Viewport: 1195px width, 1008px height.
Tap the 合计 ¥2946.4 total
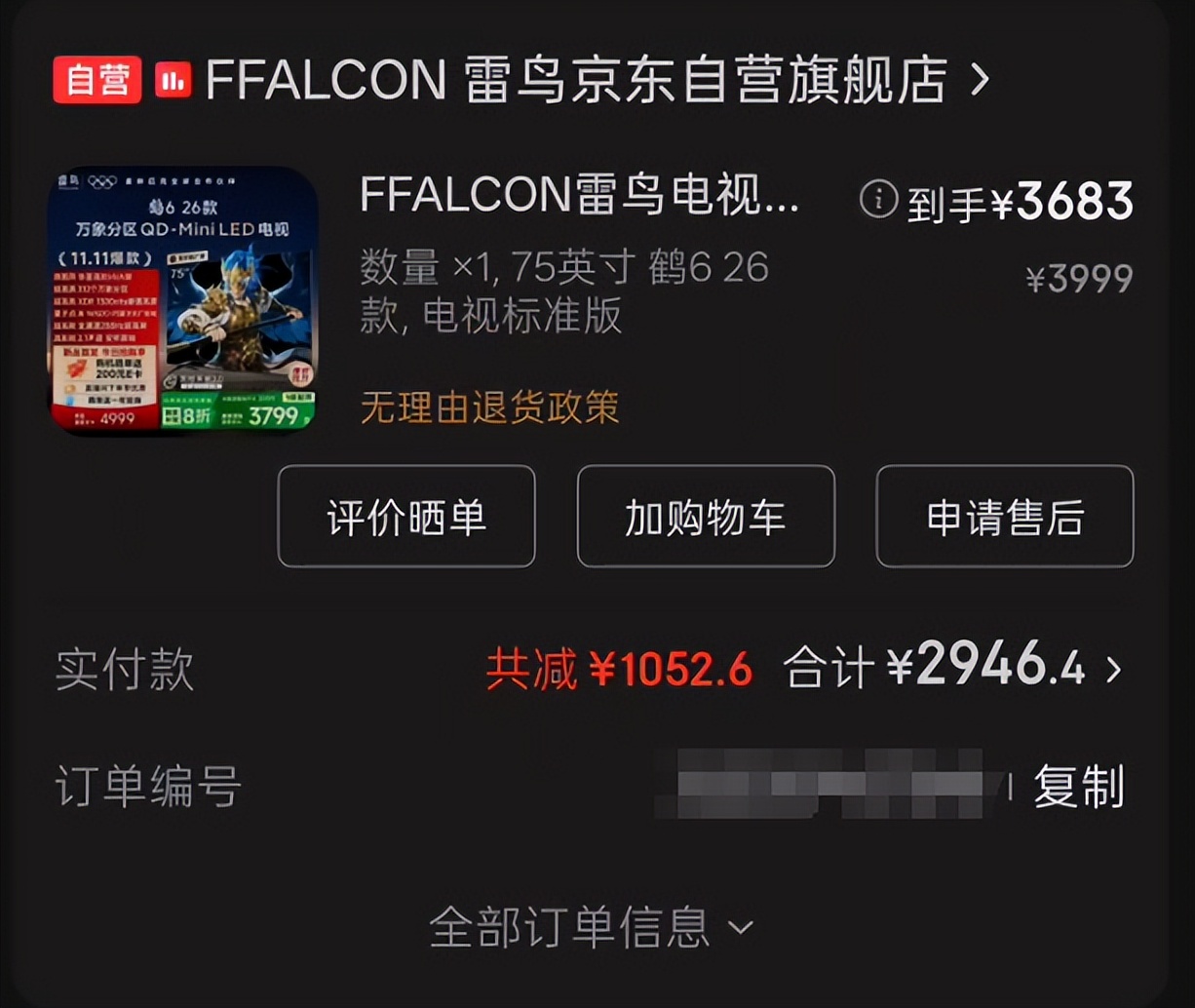point(935,668)
